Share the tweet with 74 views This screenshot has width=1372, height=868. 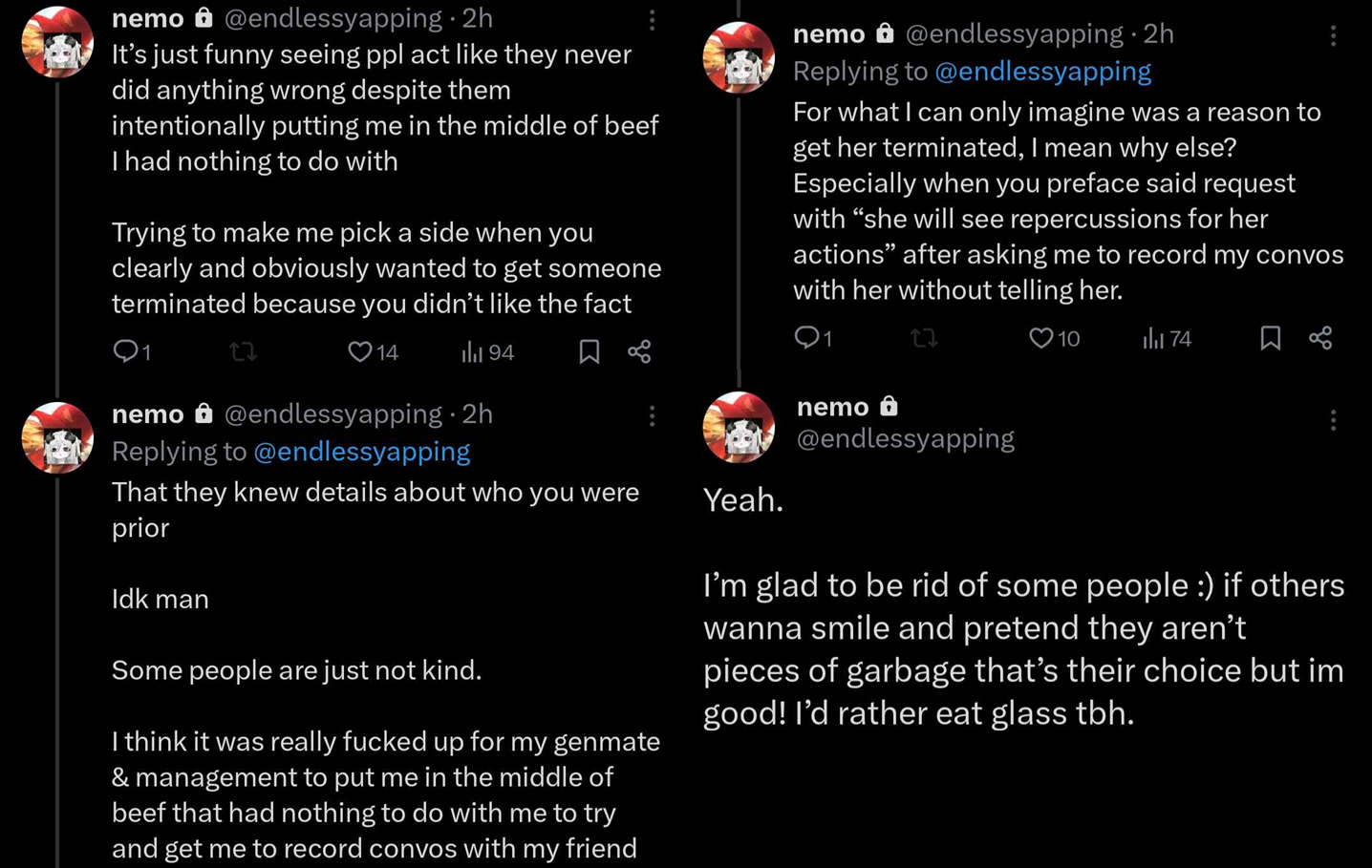point(1320,338)
